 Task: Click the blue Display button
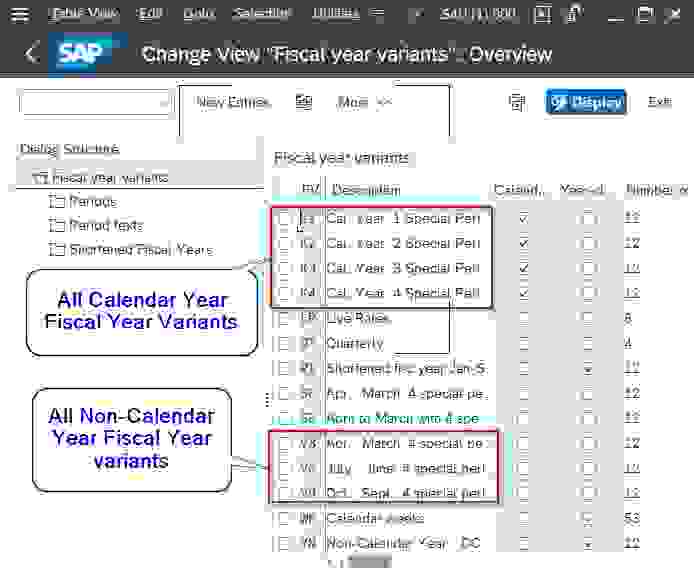point(586,102)
